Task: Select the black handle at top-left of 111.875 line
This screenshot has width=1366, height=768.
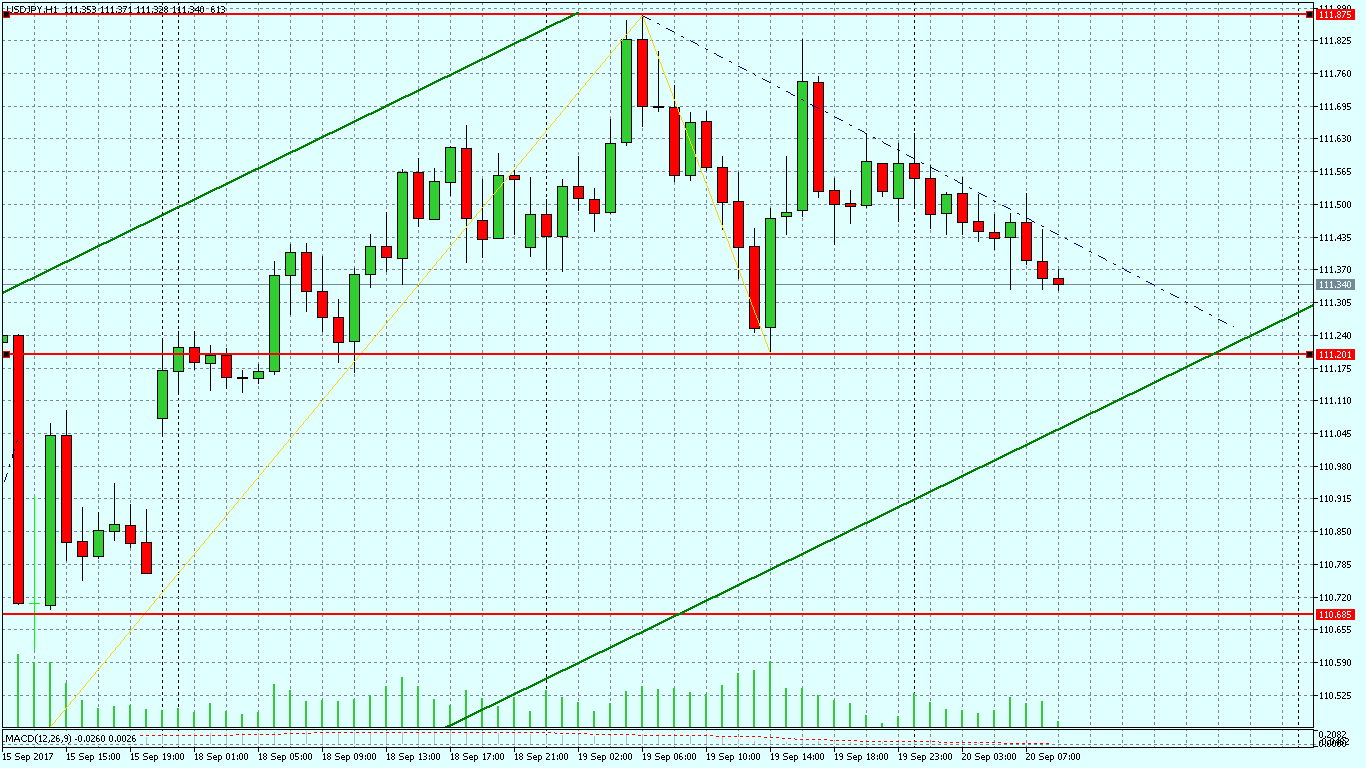Action: 6,15
